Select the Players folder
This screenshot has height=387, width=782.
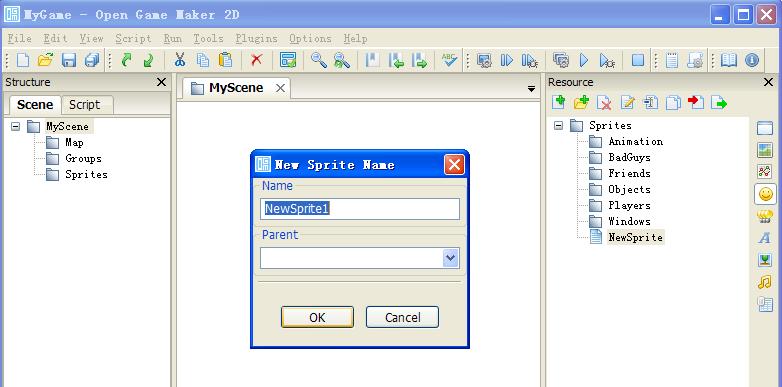click(629, 205)
